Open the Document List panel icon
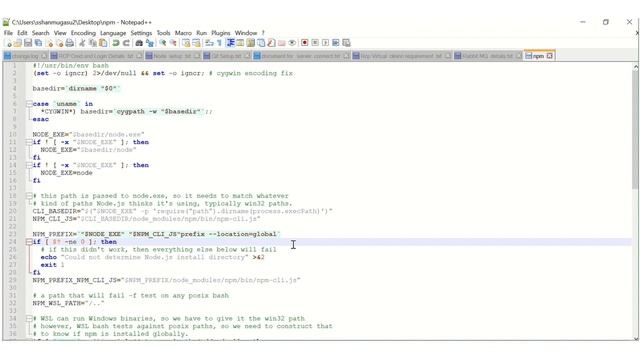This screenshot has width=640, height=360. point(261,43)
